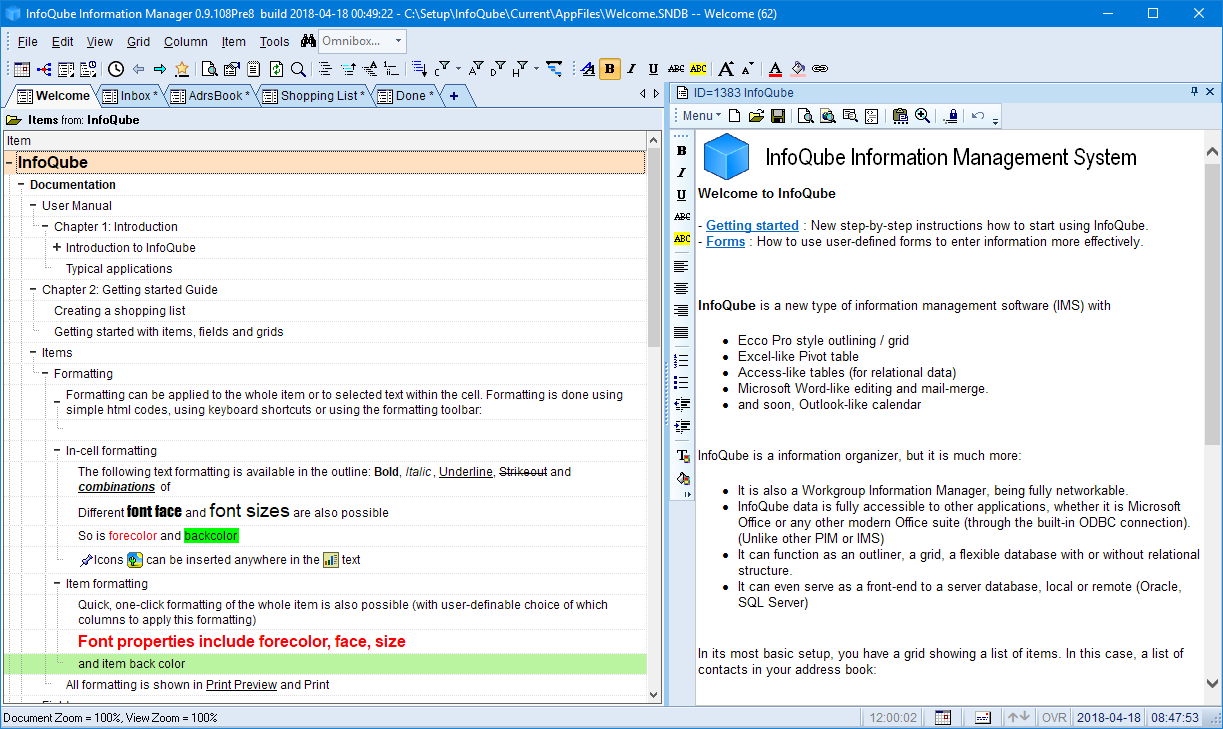Toggle OVR overwrite mode in status bar
Image resolution: width=1223 pixels, height=729 pixels.
pos(1054,717)
